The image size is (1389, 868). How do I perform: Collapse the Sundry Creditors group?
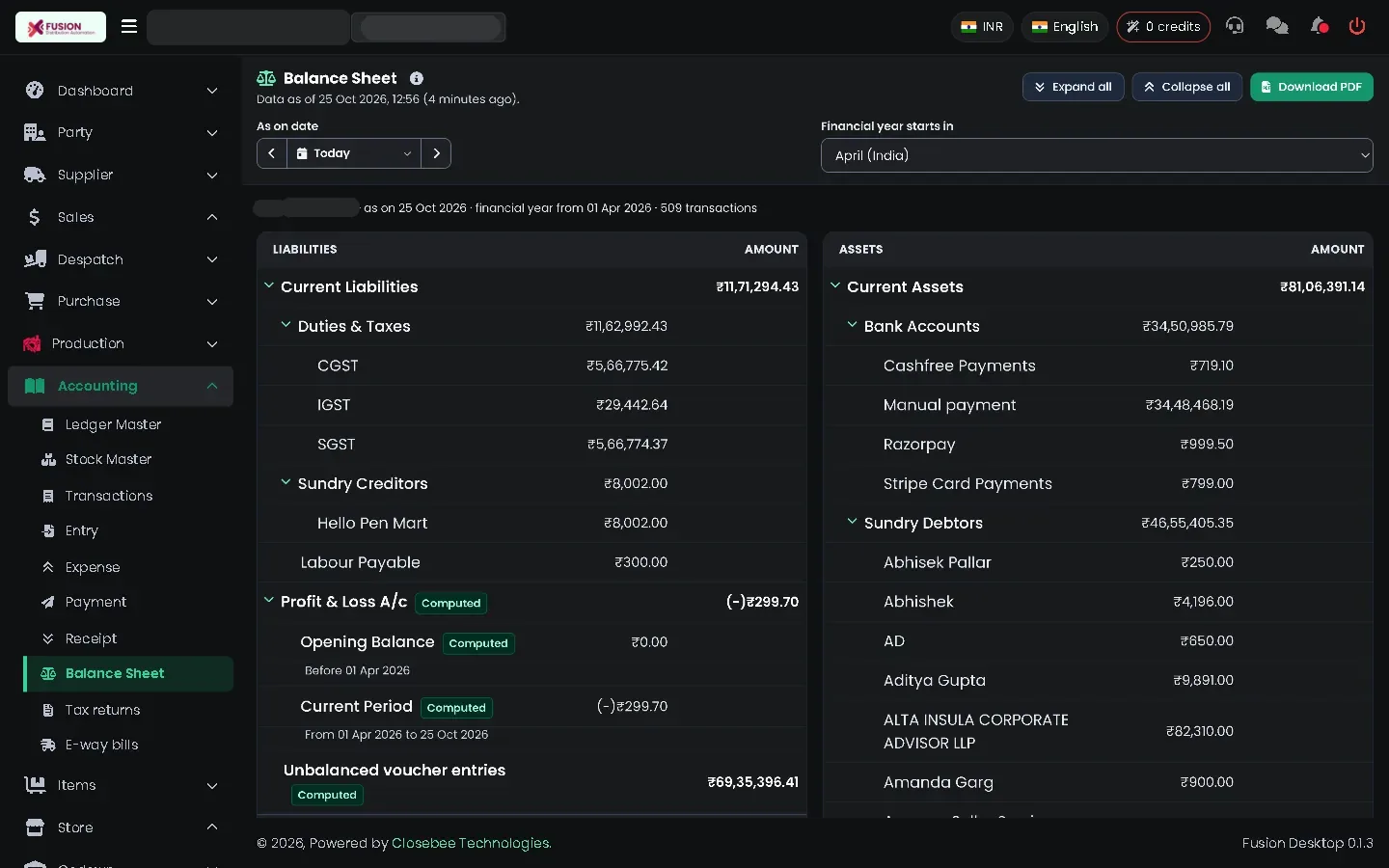pyautogui.click(x=286, y=482)
